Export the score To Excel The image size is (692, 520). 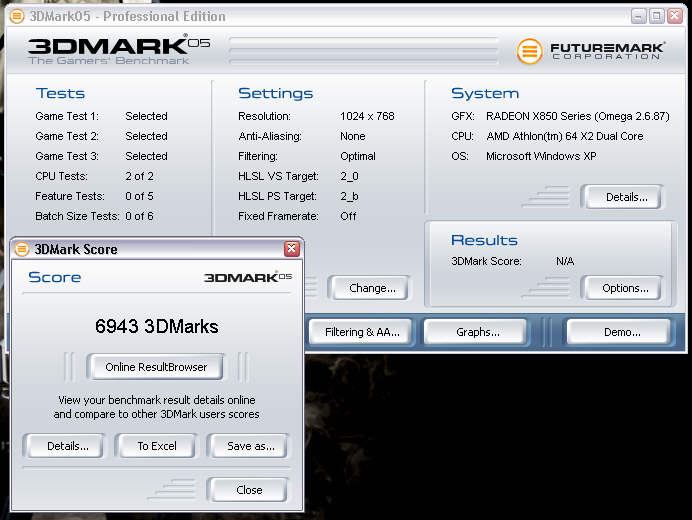[157, 446]
